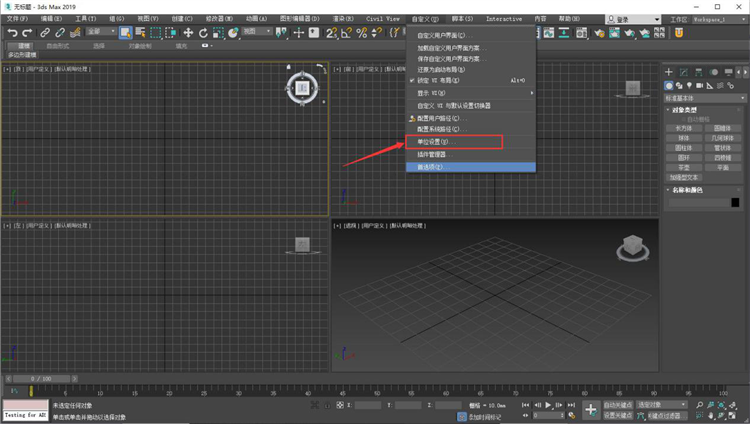Click the 圆柱体 cylinder button

click(684, 148)
